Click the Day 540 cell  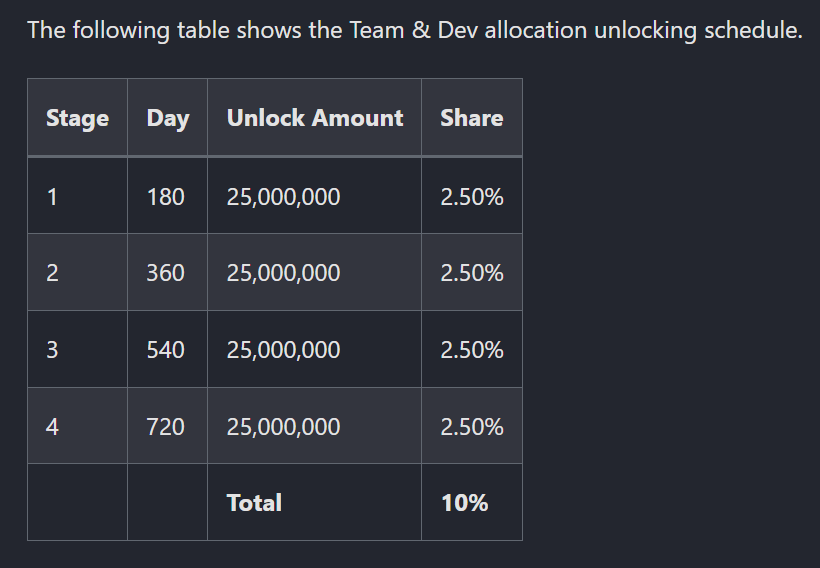tap(167, 349)
